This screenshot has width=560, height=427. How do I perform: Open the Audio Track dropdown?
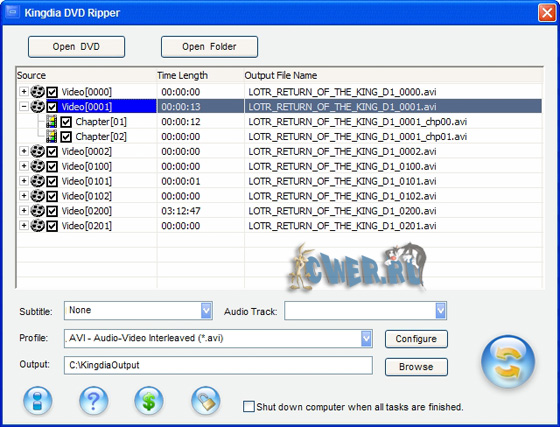coord(441,311)
